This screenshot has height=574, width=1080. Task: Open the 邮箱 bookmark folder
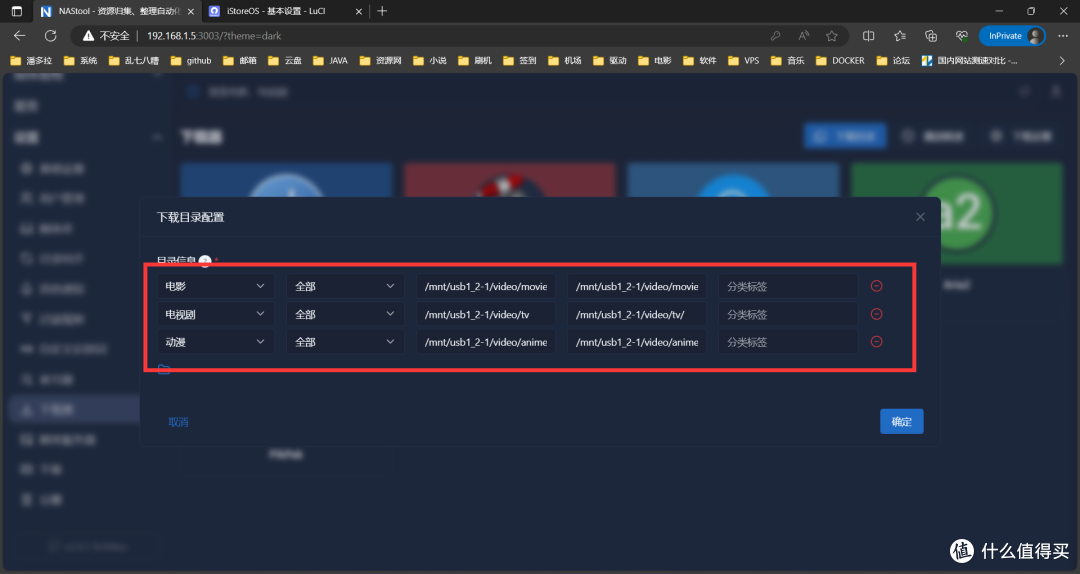[x=240, y=61]
